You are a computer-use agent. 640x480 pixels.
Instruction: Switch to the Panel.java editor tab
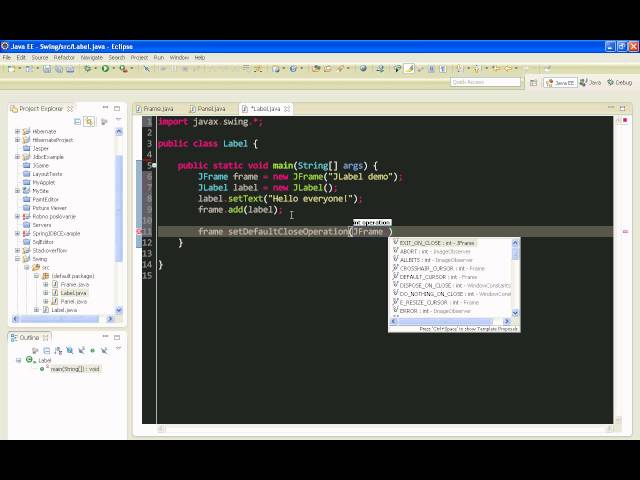click(x=208, y=109)
